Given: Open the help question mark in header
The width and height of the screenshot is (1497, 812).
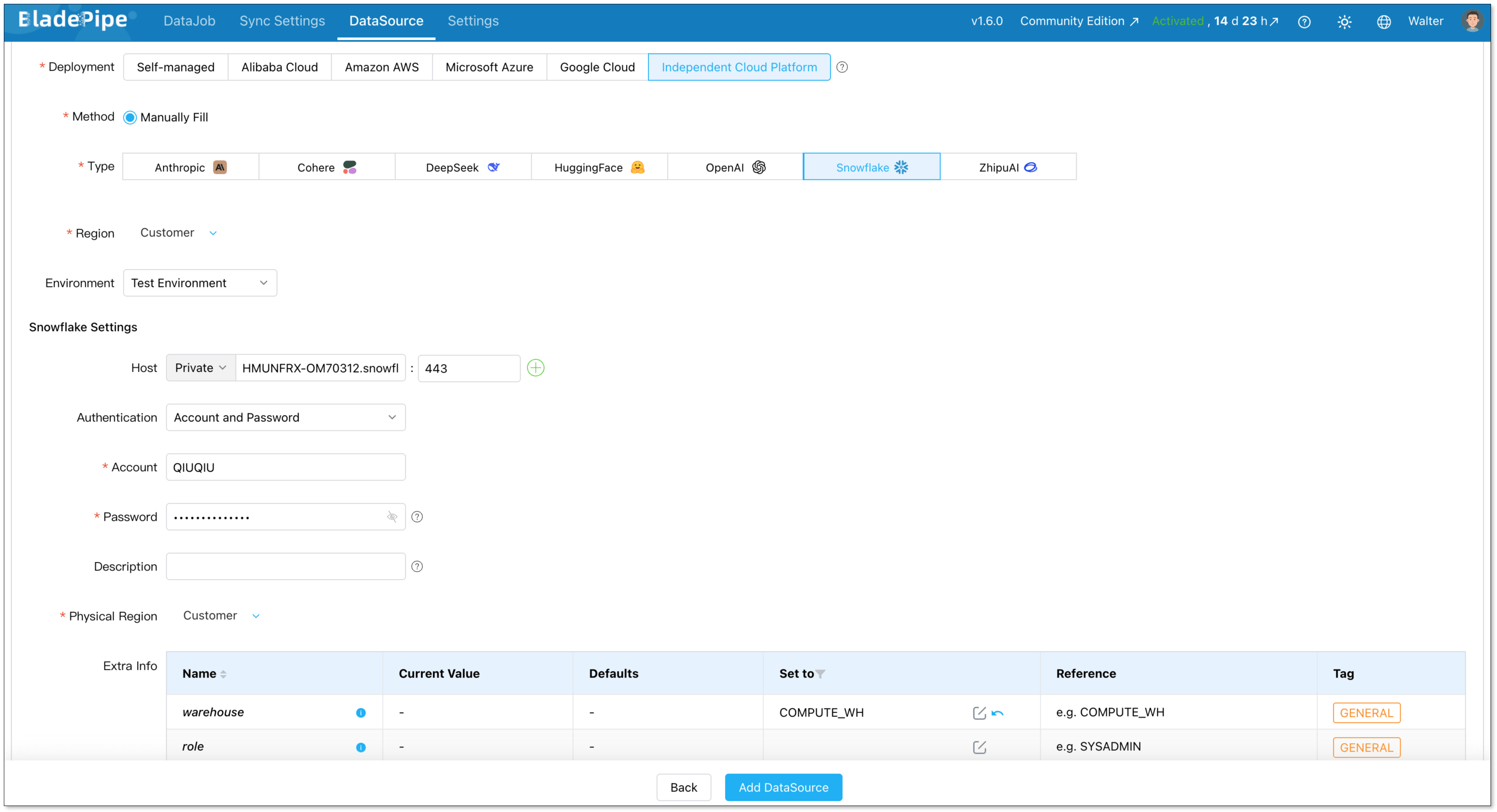Looking at the screenshot, I should coord(1304,21).
